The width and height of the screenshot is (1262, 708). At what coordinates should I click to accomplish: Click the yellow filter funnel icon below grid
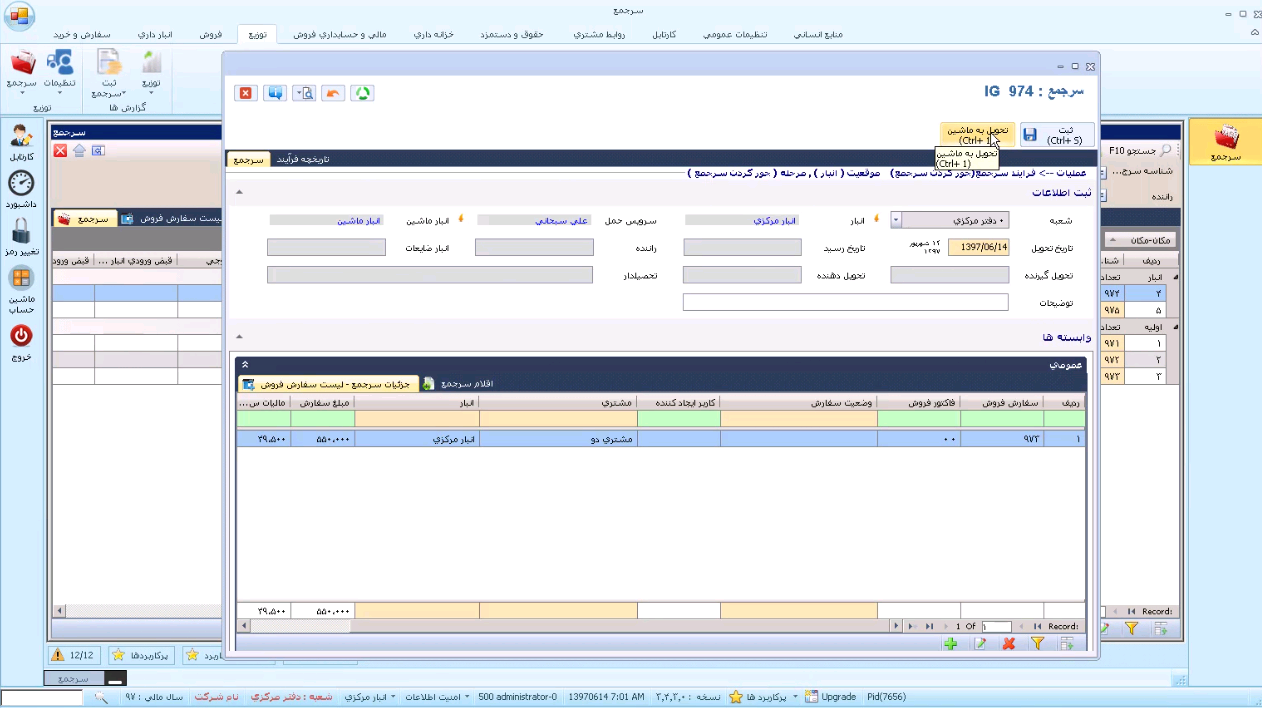tap(1037, 644)
